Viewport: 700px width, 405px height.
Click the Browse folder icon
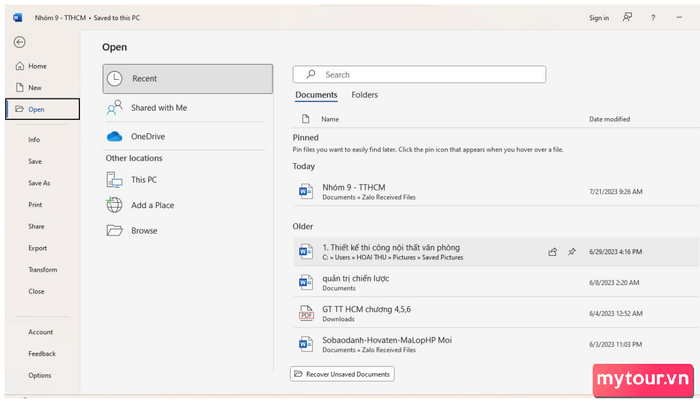(115, 230)
